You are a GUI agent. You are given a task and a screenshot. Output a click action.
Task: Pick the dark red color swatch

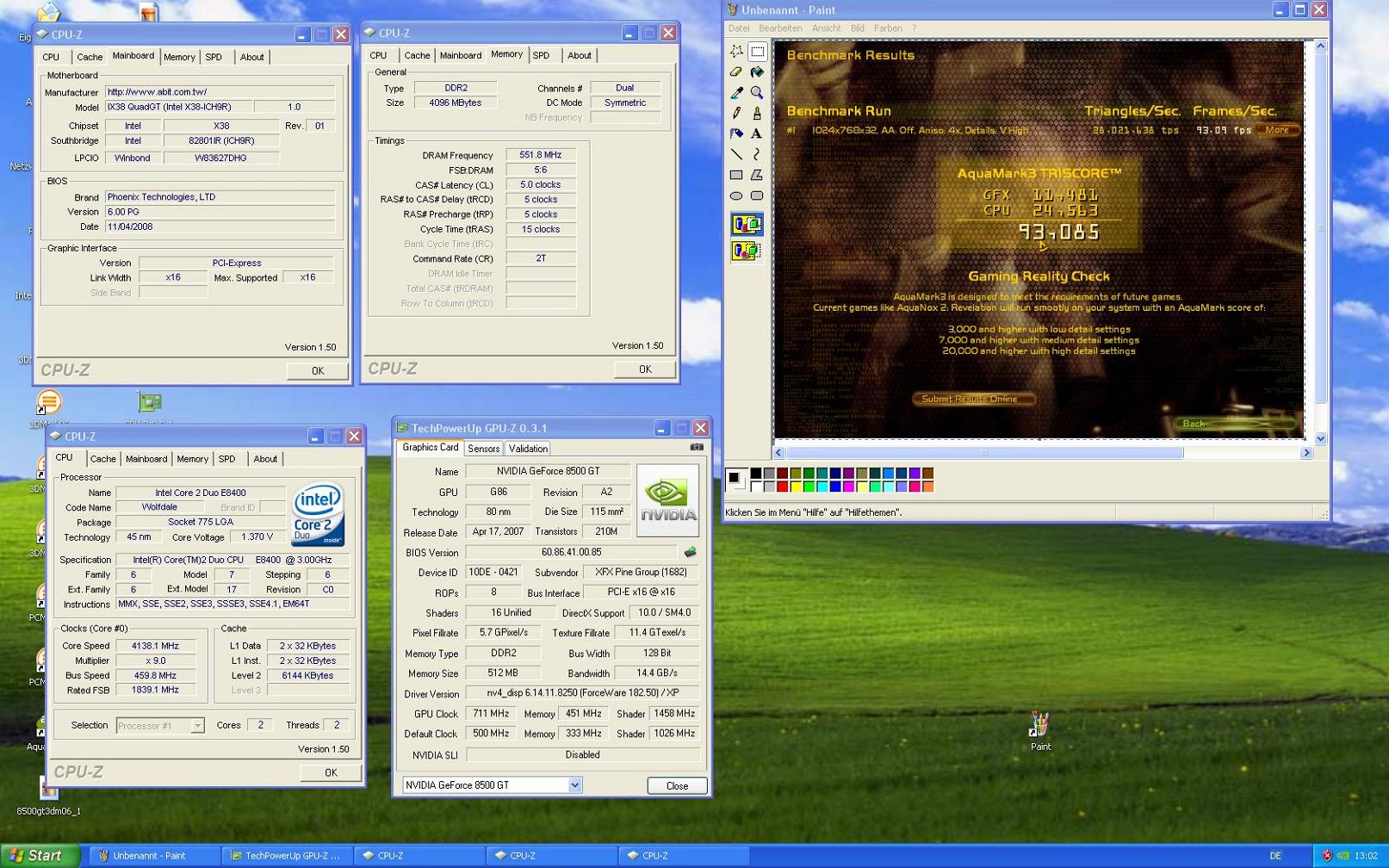coord(783,474)
